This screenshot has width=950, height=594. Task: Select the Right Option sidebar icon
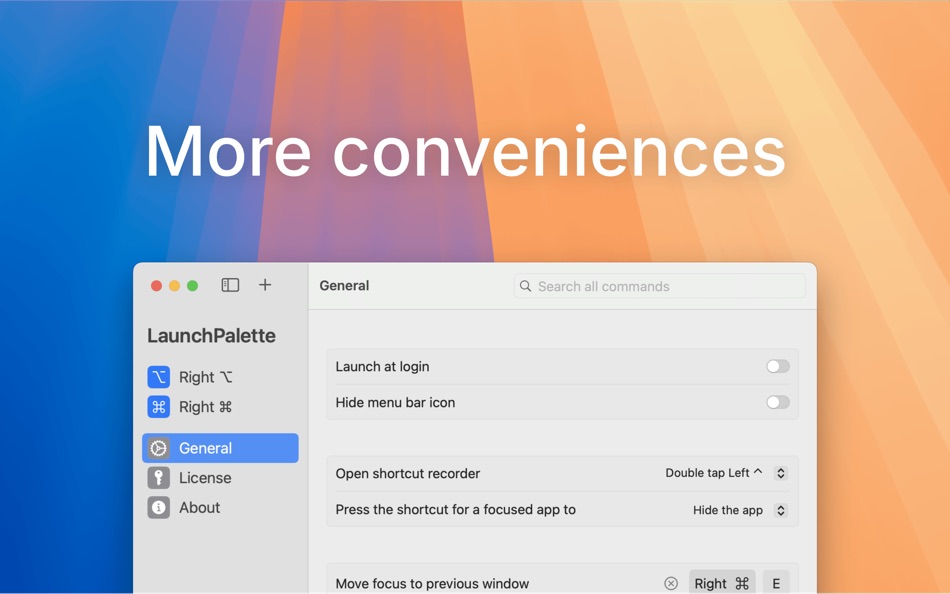pyautogui.click(x=159, y=377)
